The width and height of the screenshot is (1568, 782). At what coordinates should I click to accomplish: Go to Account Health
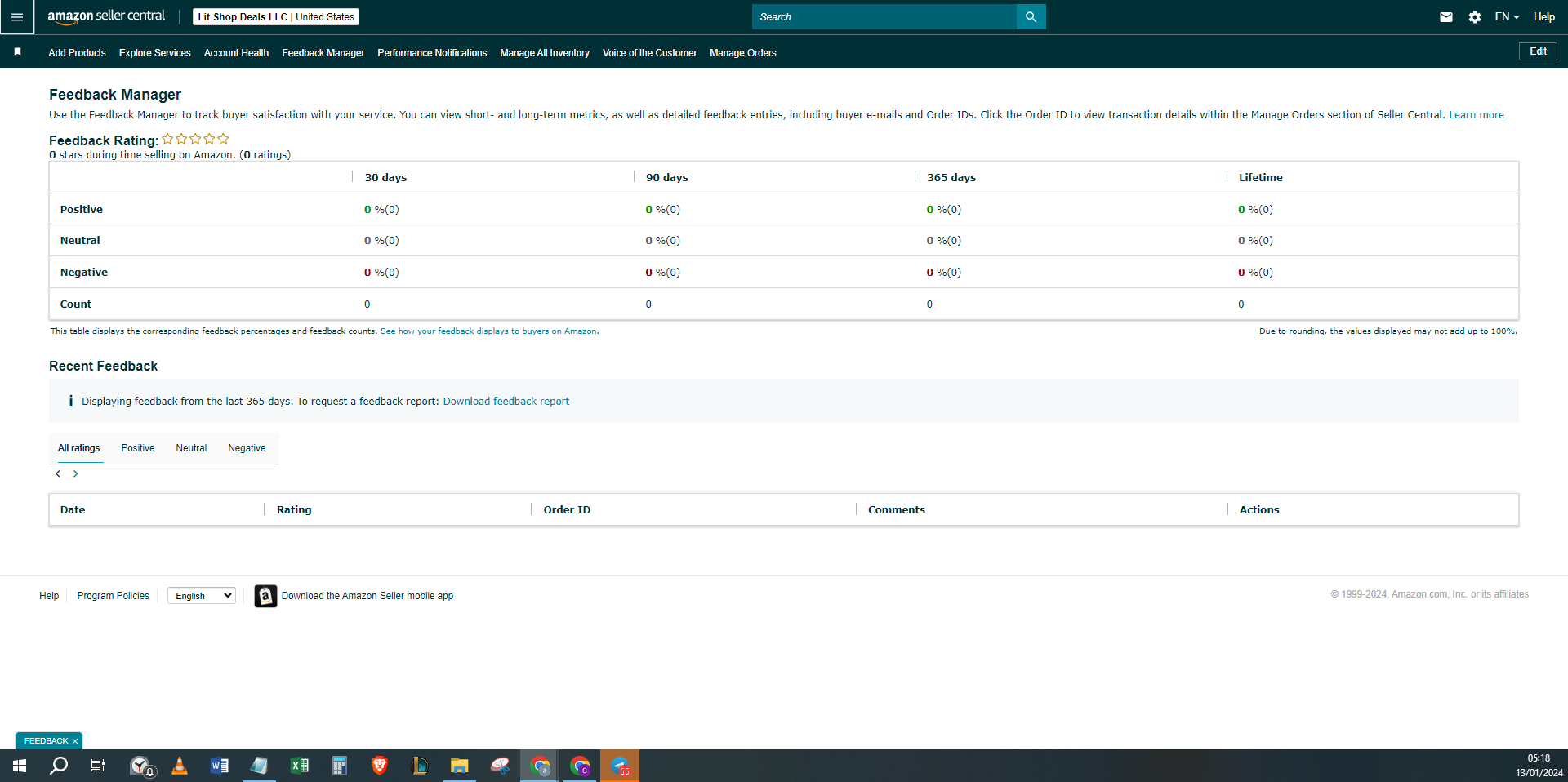(236, 53)
